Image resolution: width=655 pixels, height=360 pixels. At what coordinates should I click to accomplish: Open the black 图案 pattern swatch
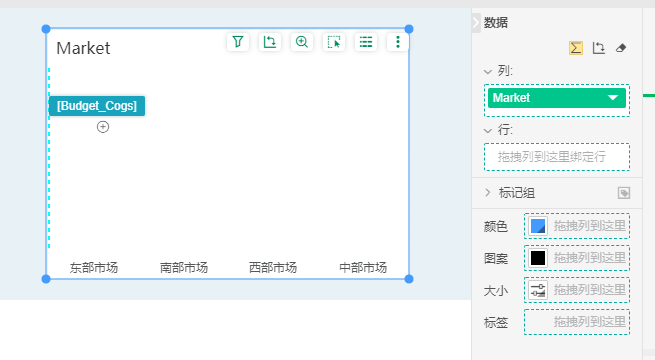pos(538,258)
